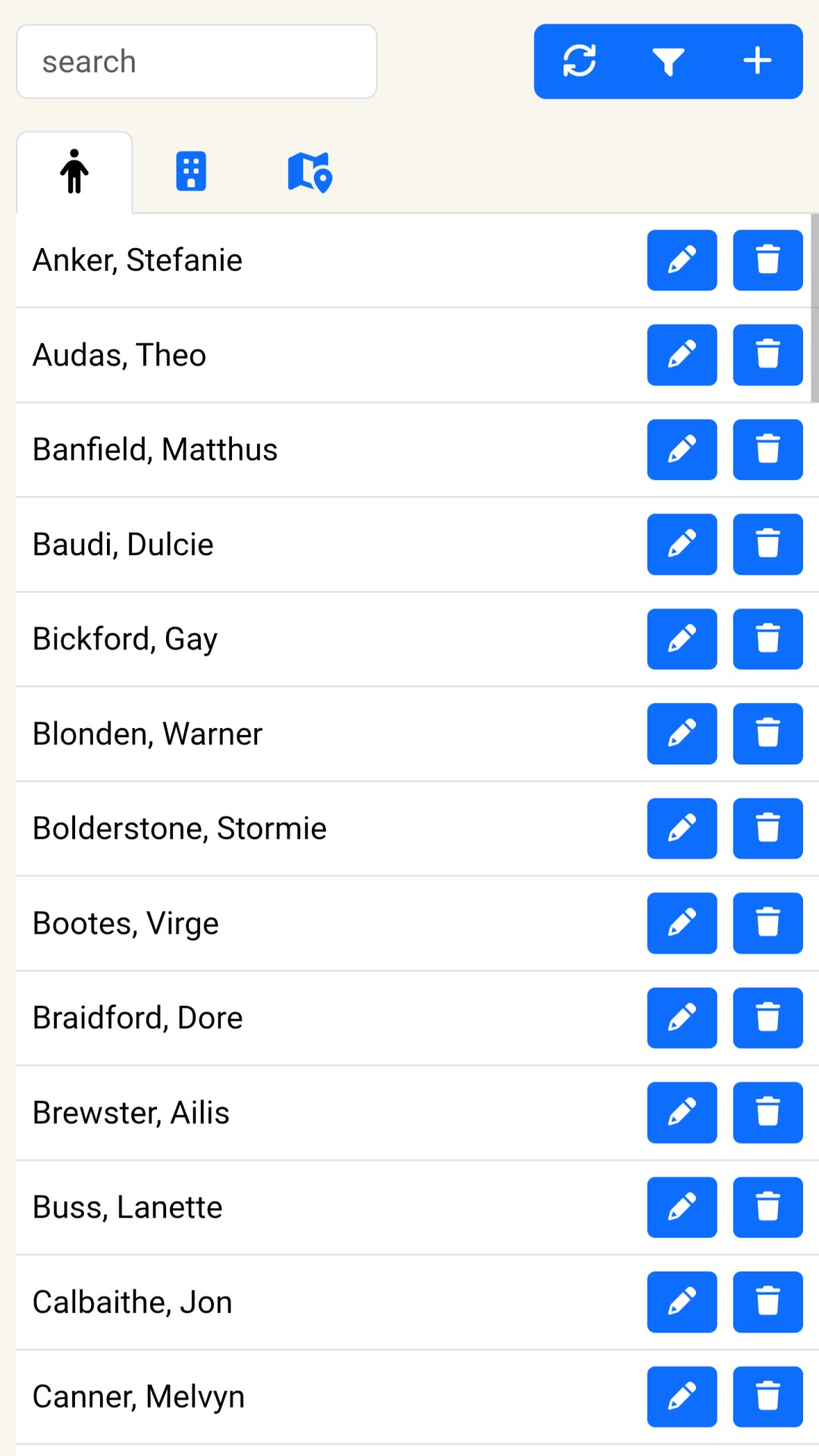Screen dimensions: 819x1456
Task: Click the list scrollbar thumb
Action: point(814,307)
